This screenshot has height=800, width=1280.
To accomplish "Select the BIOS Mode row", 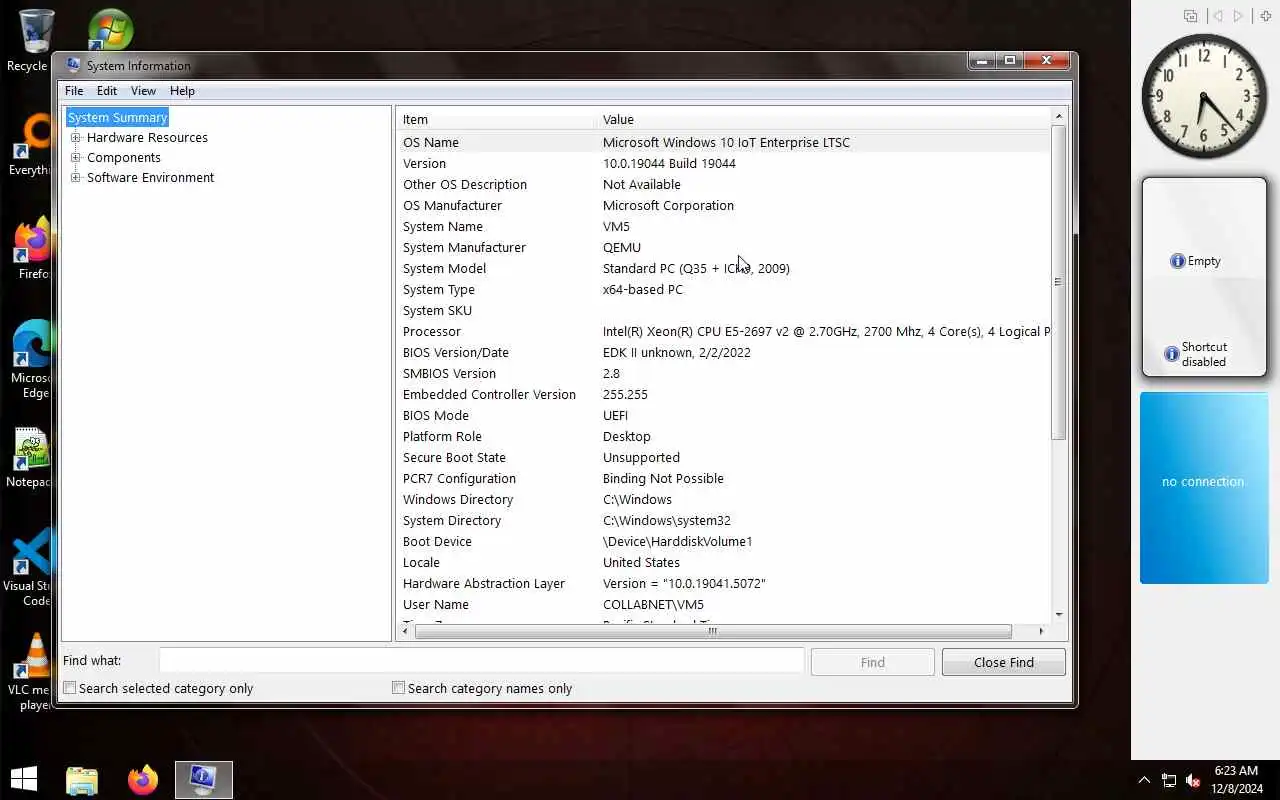I will click(723, 415).
